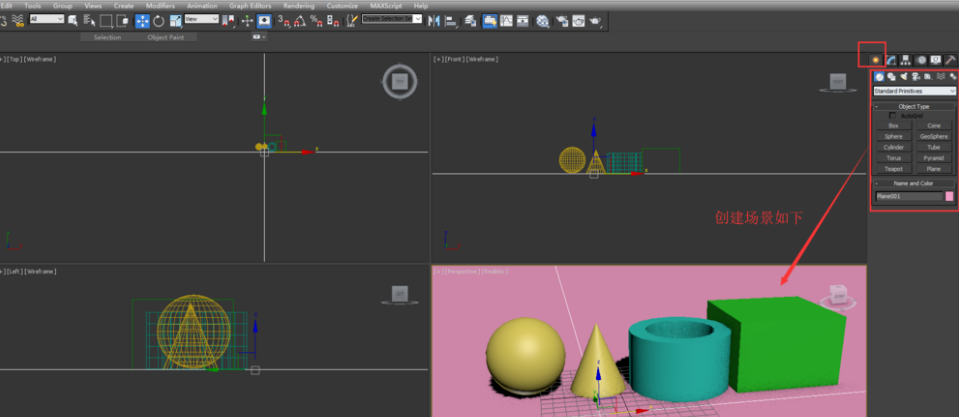
Task: Open the Display command panel tab
Action: [x=936, y=60]
